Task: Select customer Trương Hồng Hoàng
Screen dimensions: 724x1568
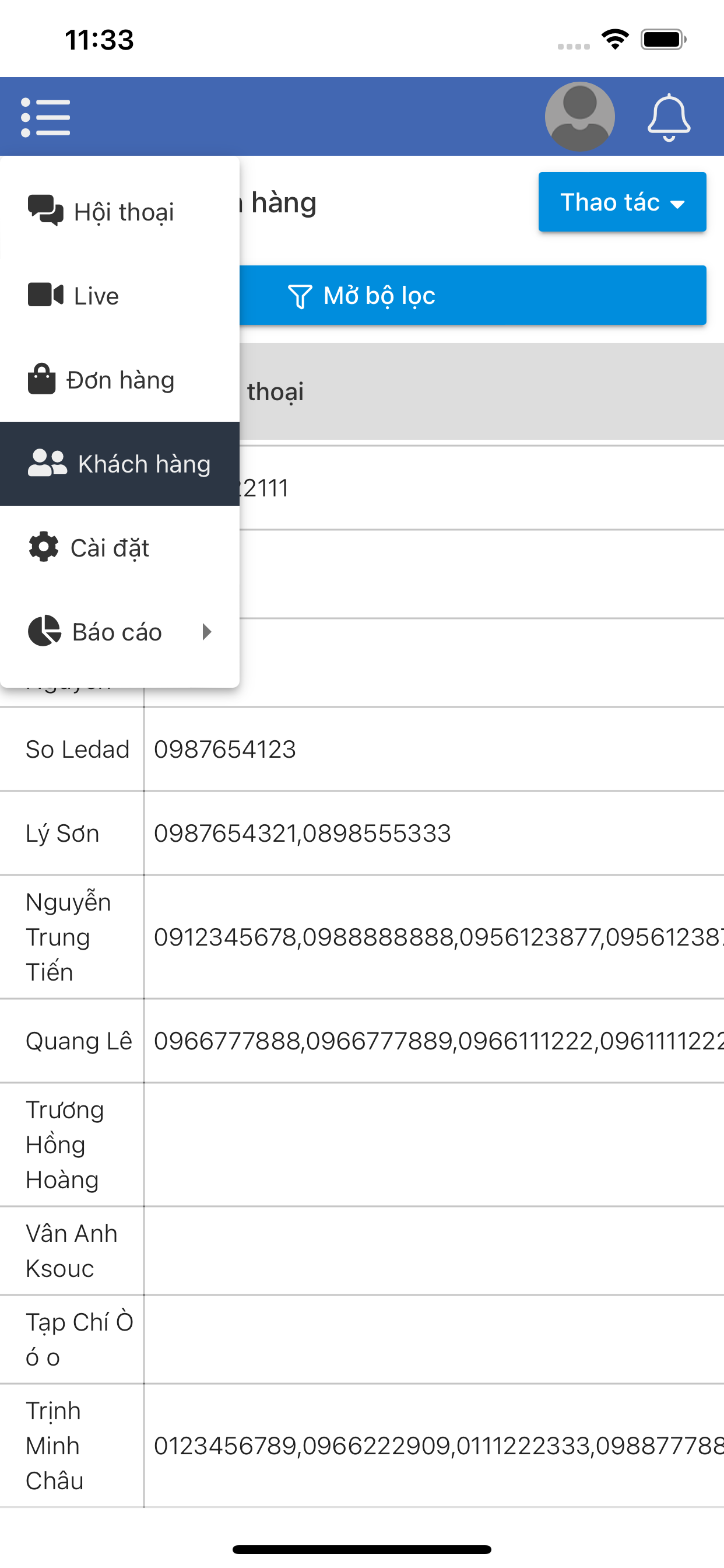Action: [65, 1145]
